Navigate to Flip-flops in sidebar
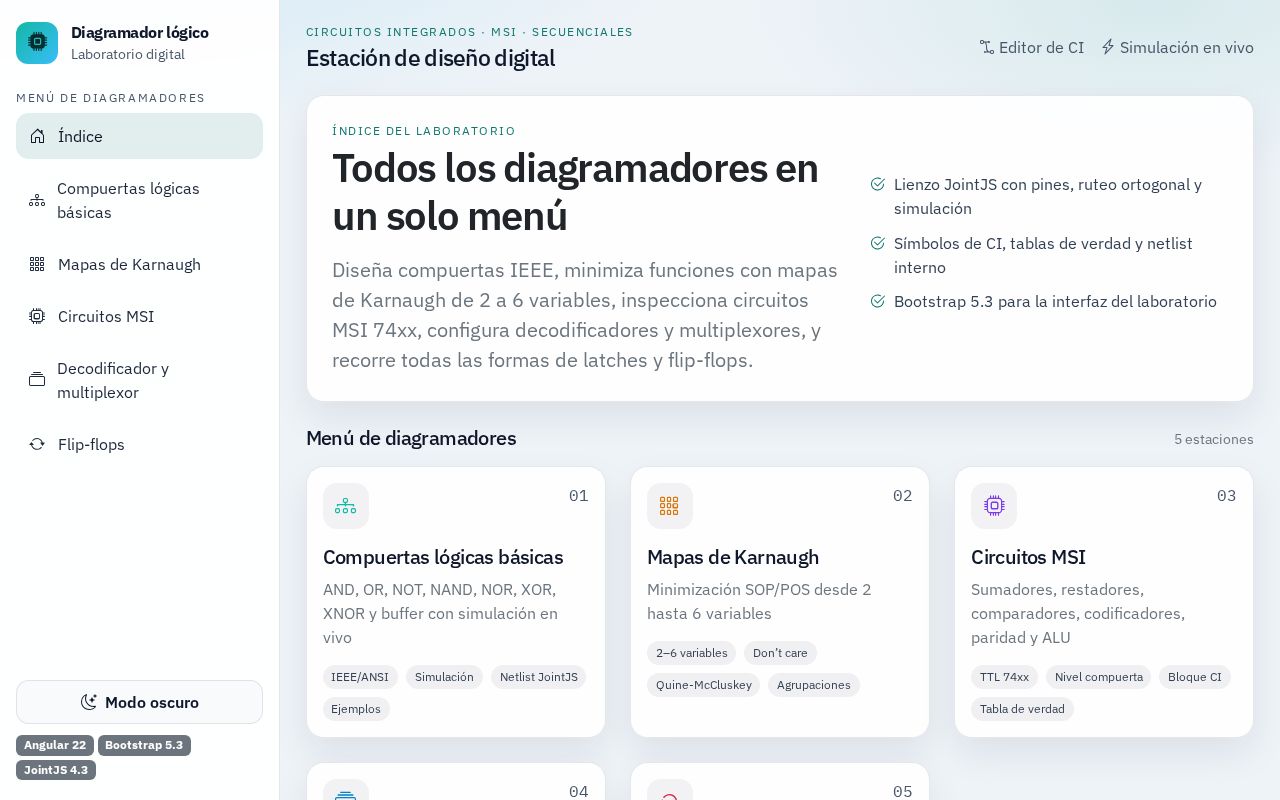Screen dimensions: 1280x800 click(x=139, y=444)
